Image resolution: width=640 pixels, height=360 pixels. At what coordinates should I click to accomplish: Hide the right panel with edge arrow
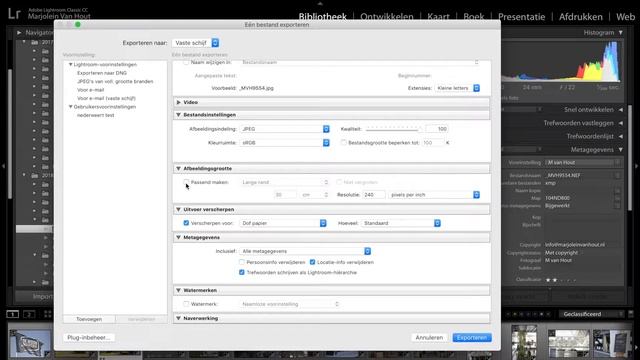coord(636,166)
